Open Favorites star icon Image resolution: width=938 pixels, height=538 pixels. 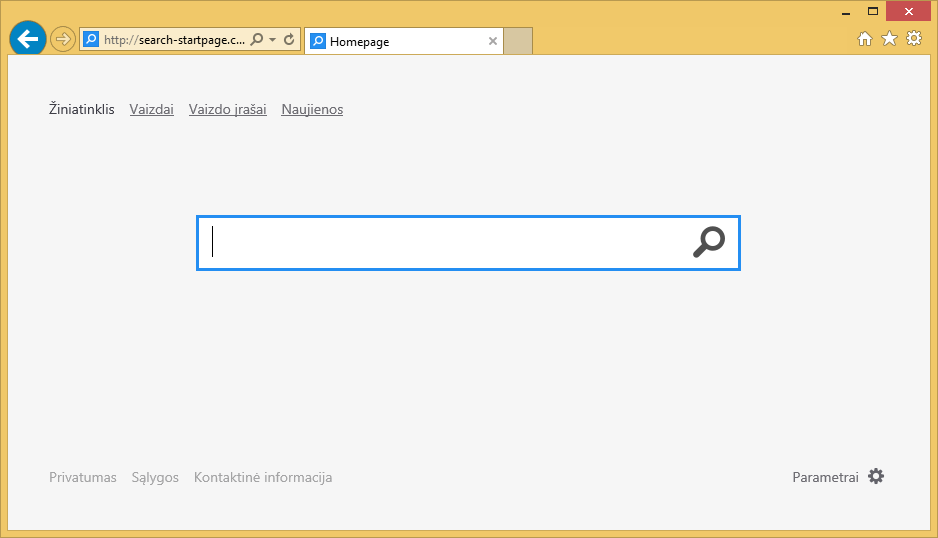tap(889, 39)
